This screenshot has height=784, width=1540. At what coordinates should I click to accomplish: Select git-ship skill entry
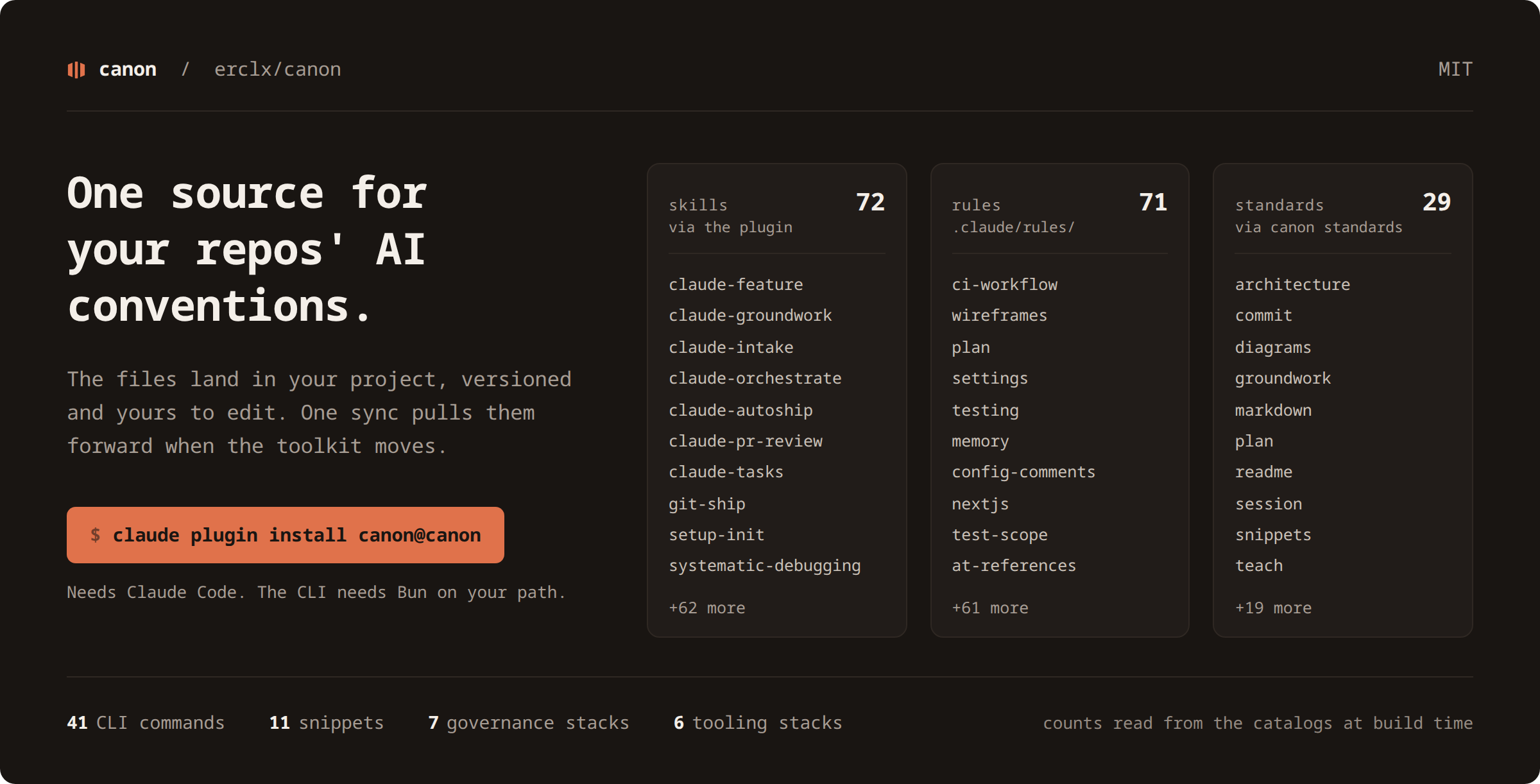[706, 504]
